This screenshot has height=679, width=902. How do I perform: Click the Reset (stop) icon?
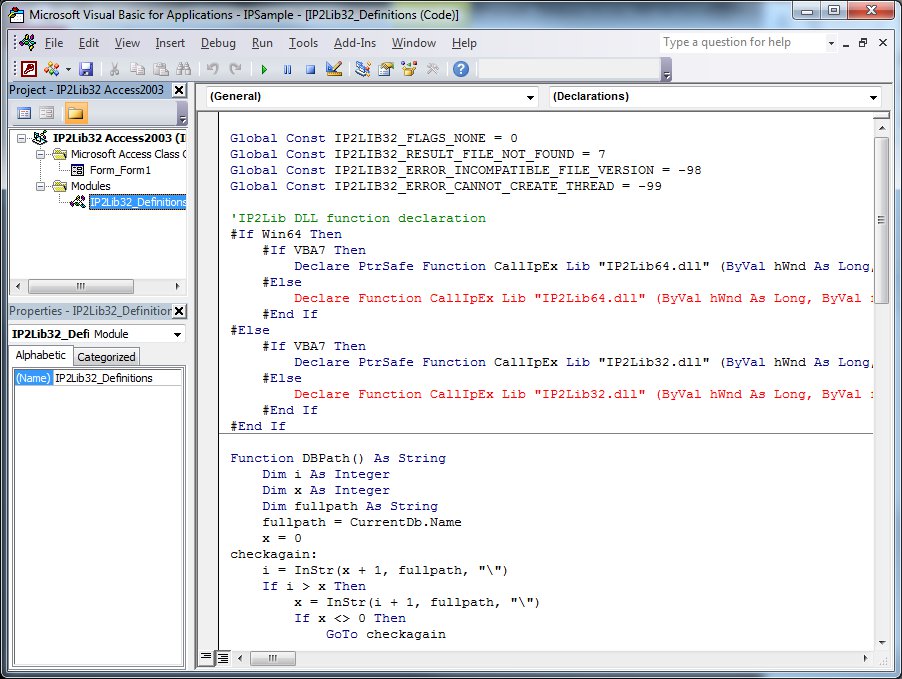[x=311, y=70]
